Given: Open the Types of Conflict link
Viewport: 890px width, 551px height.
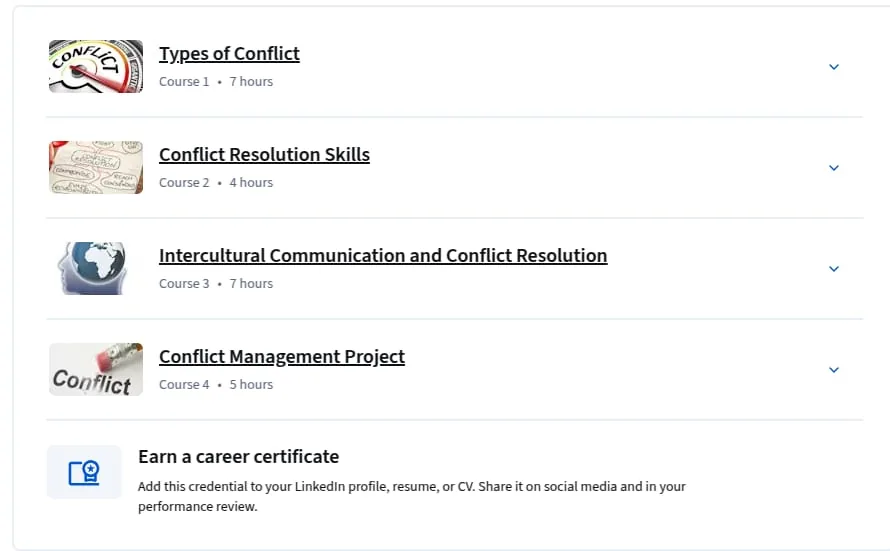Looking at the screenshot, I should tap(229, 53).
